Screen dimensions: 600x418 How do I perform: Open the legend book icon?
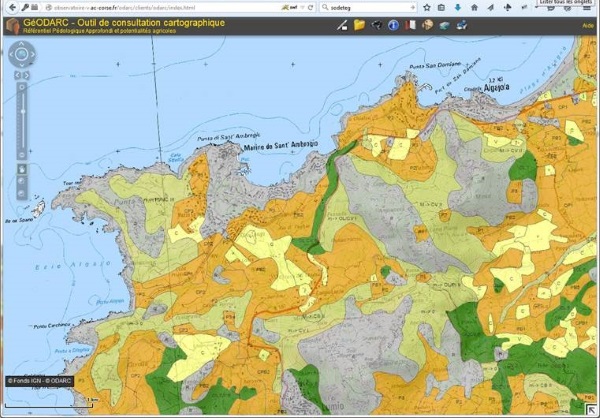(409, 25)
